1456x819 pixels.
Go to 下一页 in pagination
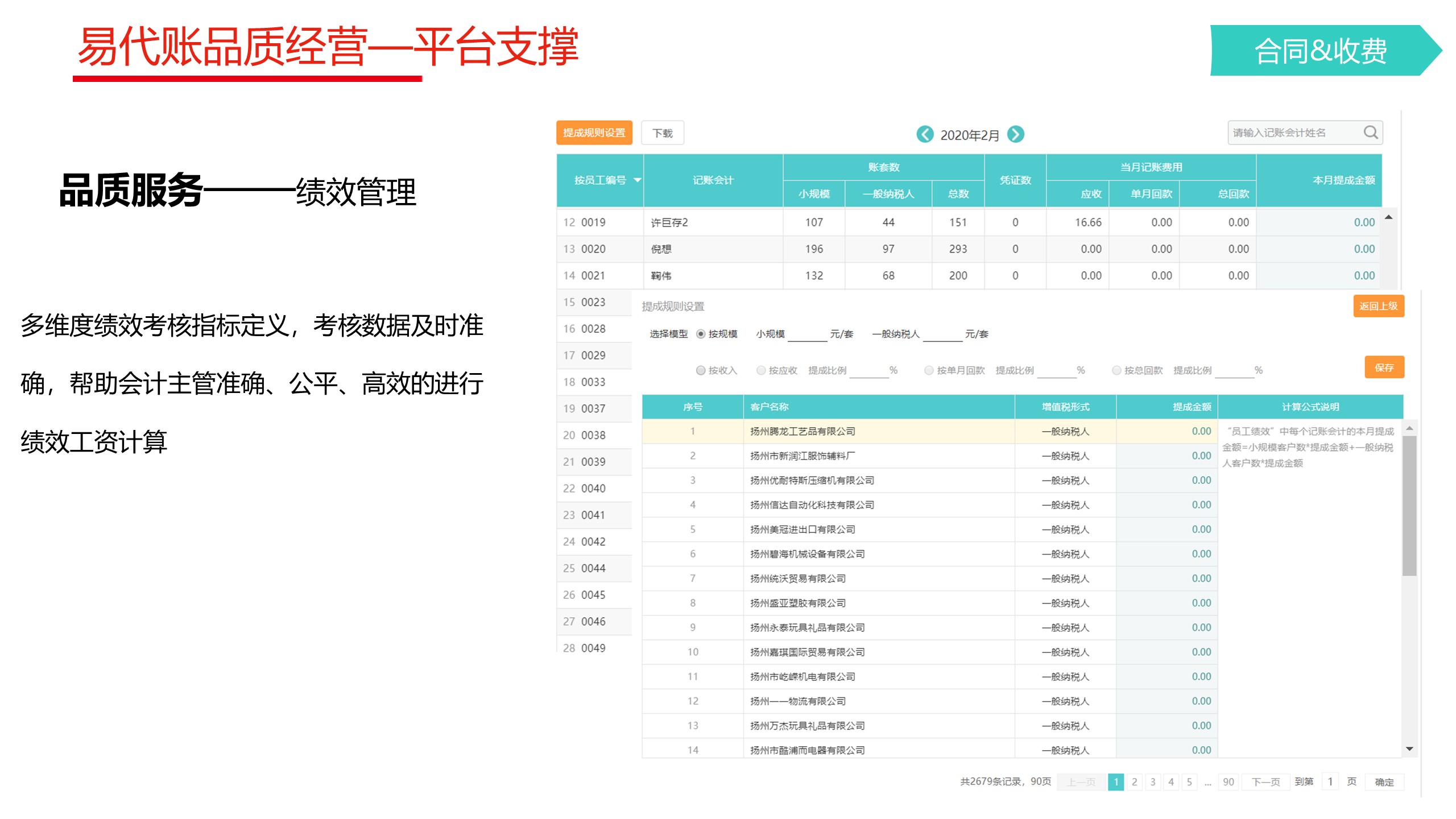[1266, 782]
